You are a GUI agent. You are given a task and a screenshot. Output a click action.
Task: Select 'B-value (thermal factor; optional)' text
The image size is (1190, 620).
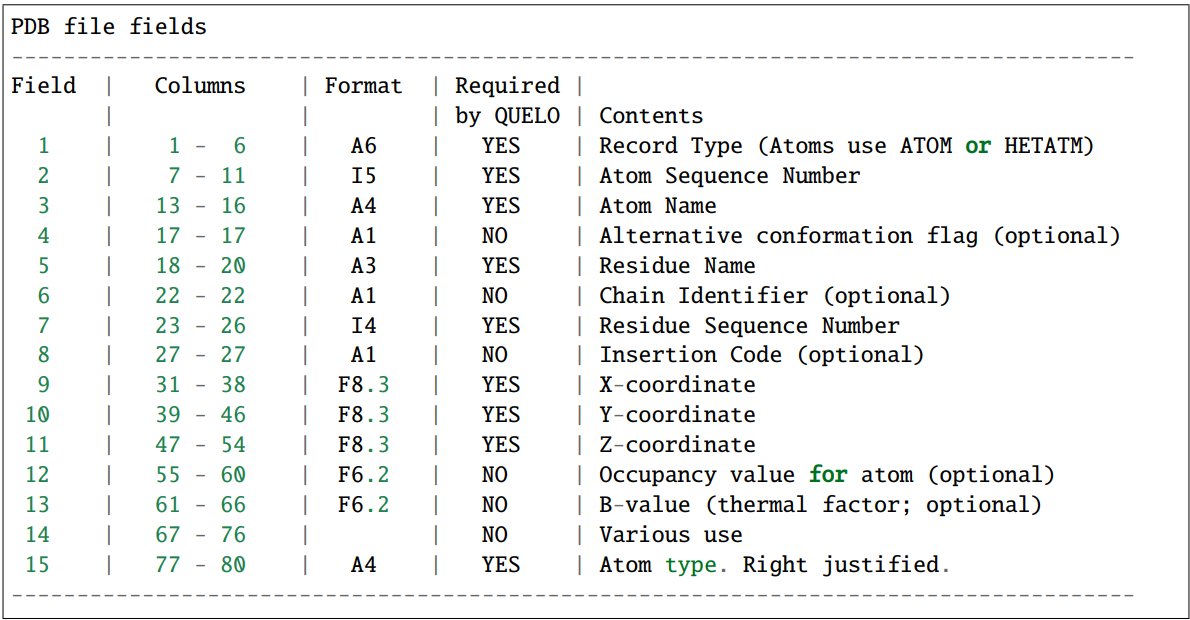point(820,505)
